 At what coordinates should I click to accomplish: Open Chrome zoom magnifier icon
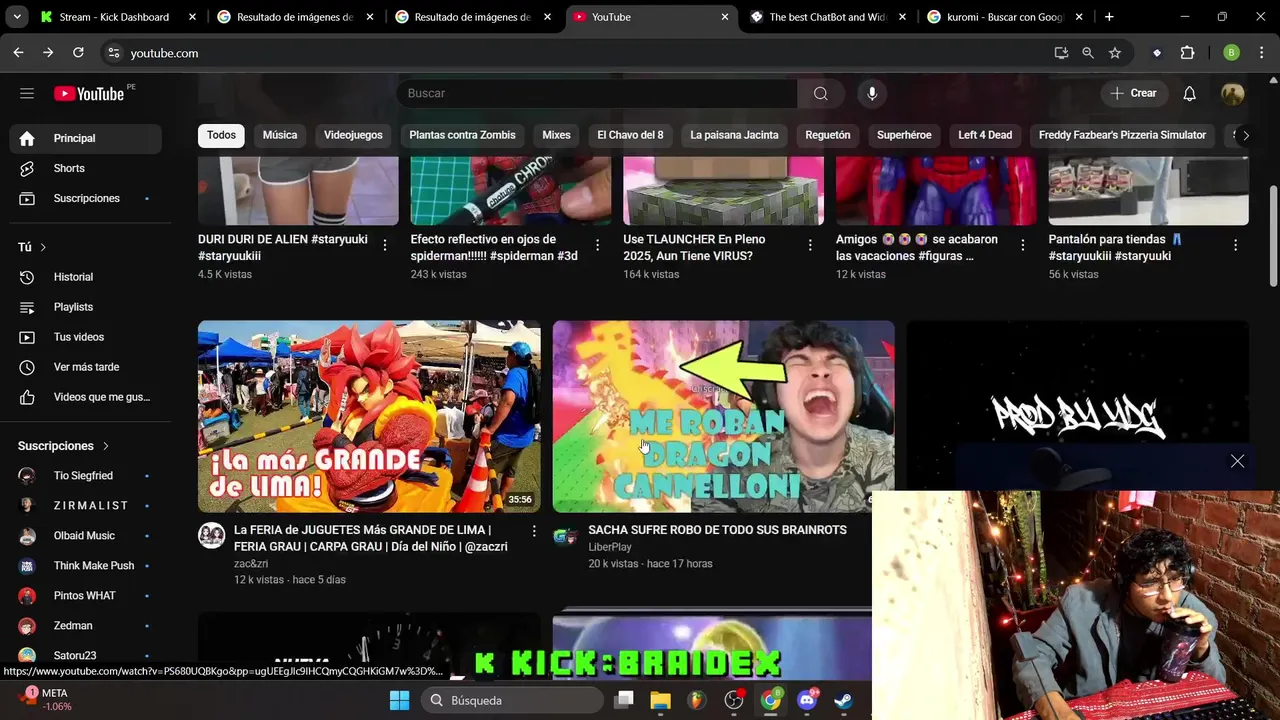coord(1088,53)
